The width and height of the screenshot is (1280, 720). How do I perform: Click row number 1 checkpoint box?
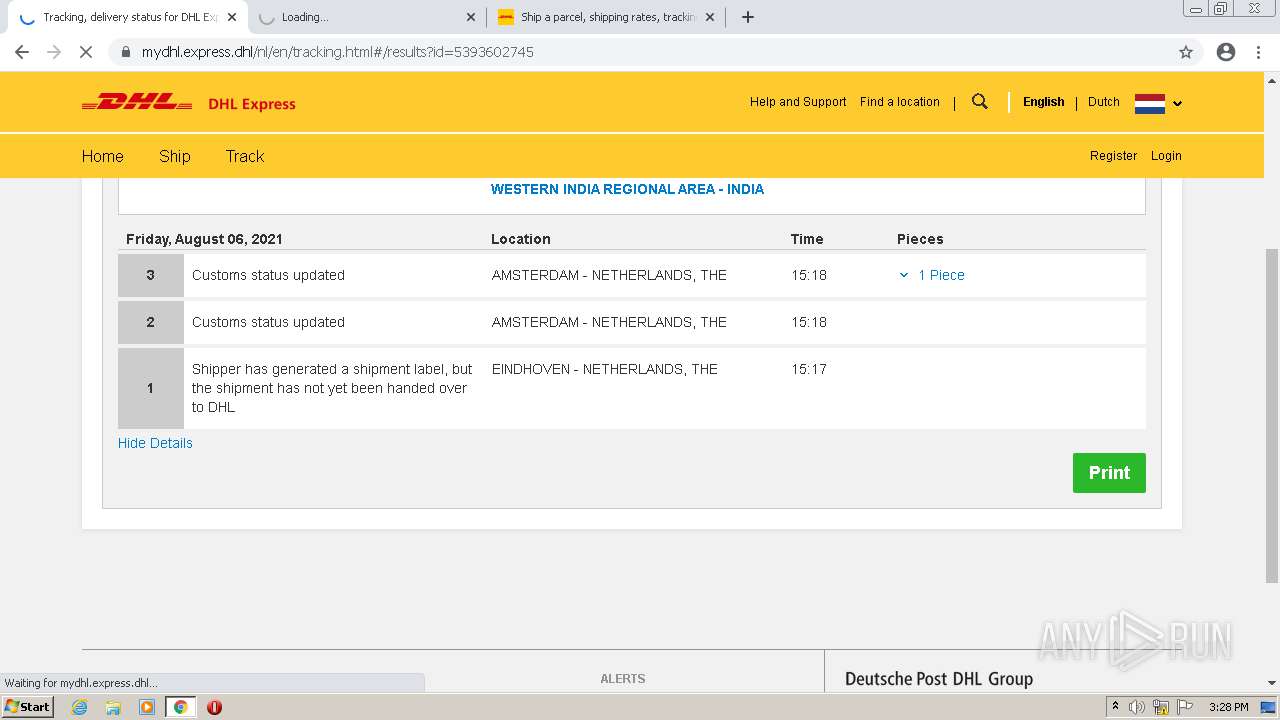(151, 388)
